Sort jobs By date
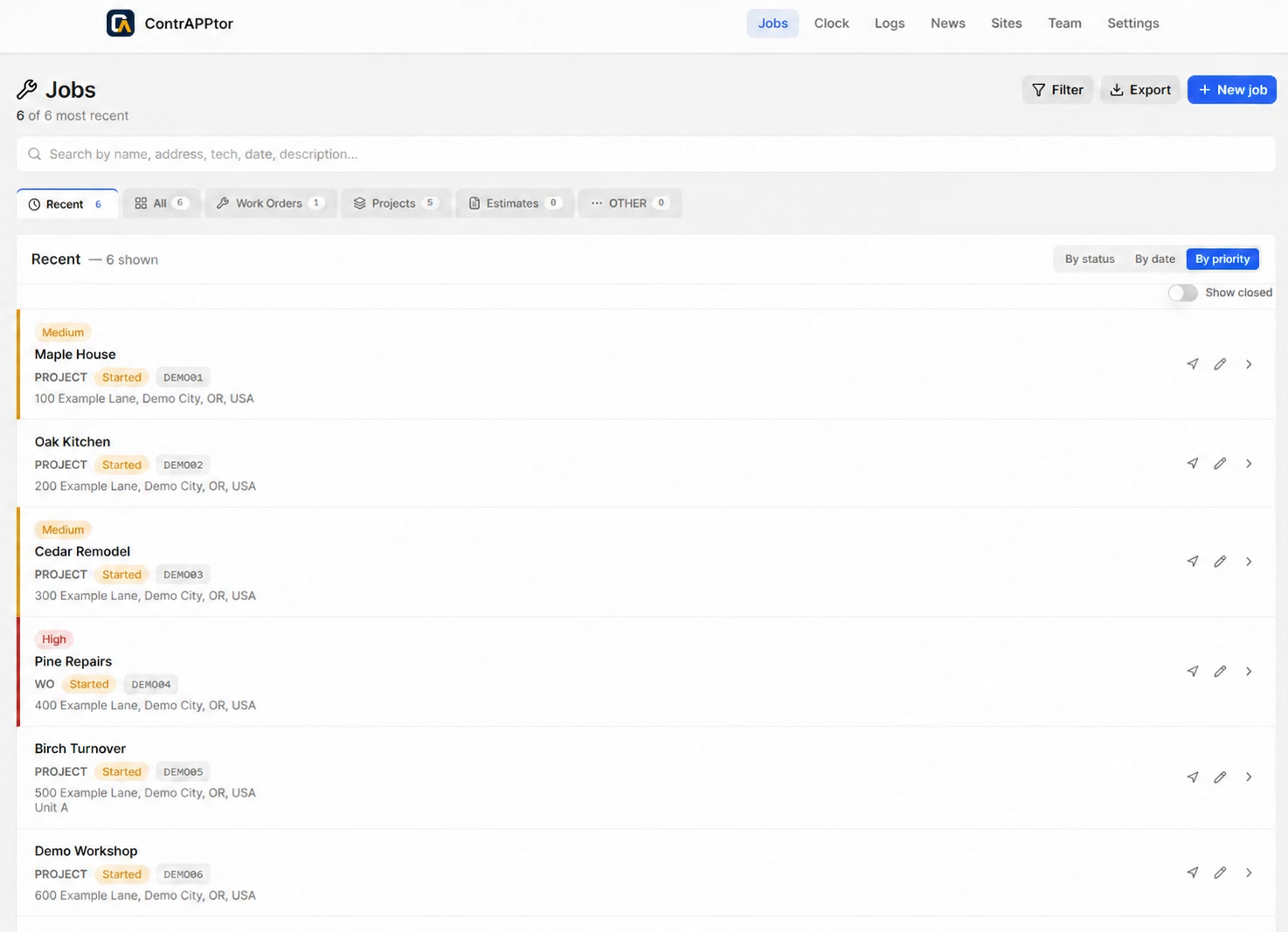 1154,259
